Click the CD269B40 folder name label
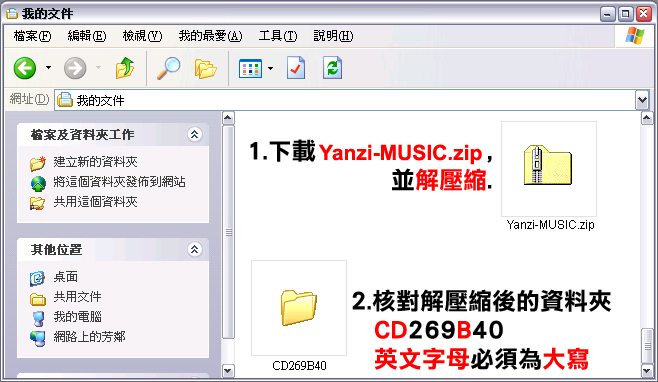This screenshot has width=658, height=382. tap(299, 366)
